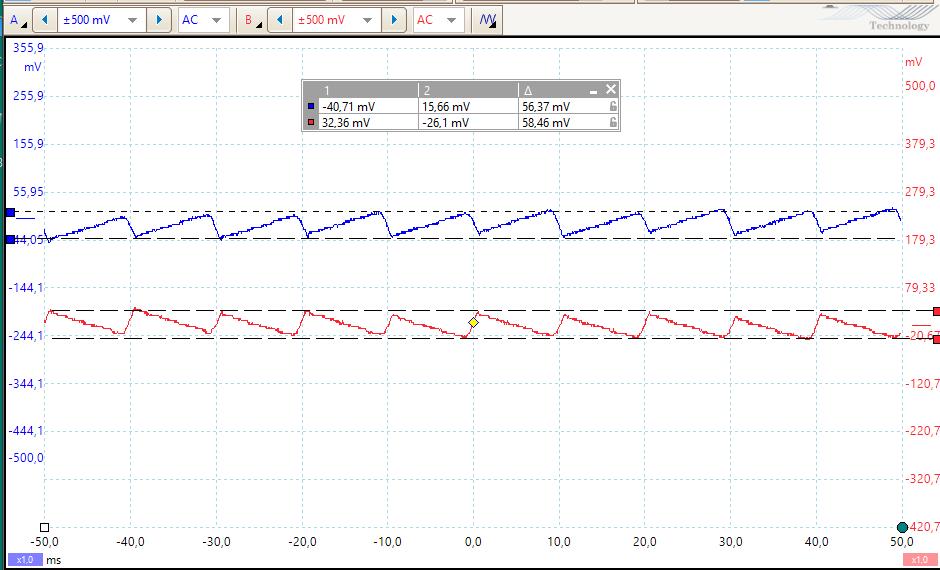Click red axis label -320,7
This screenshot has height=570, width=940.
coord(922,479)
